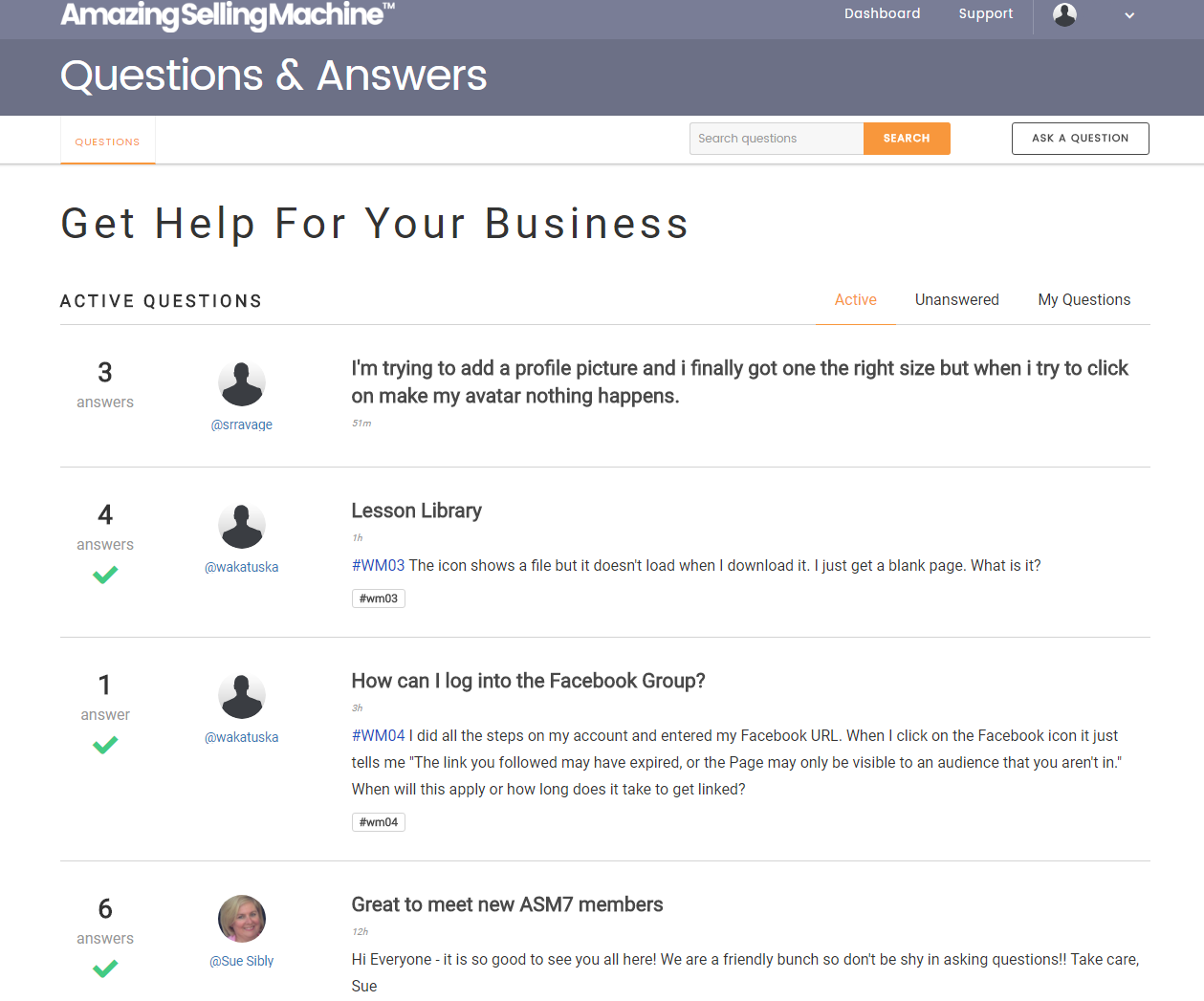This screenshot has width=1204, height=1001.
Task: Click the #WM03 hashtag link in text
Action: [378, 566]
